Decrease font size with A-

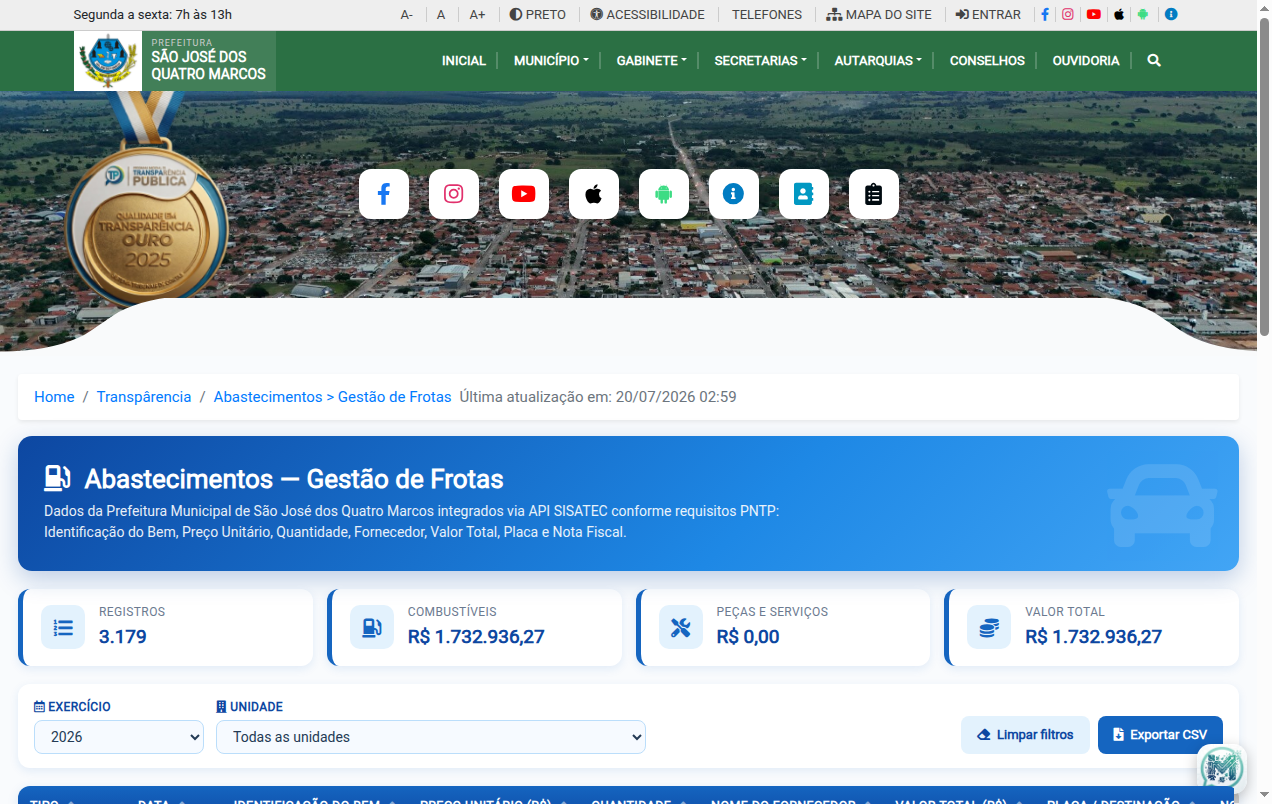tap(407, 15)
